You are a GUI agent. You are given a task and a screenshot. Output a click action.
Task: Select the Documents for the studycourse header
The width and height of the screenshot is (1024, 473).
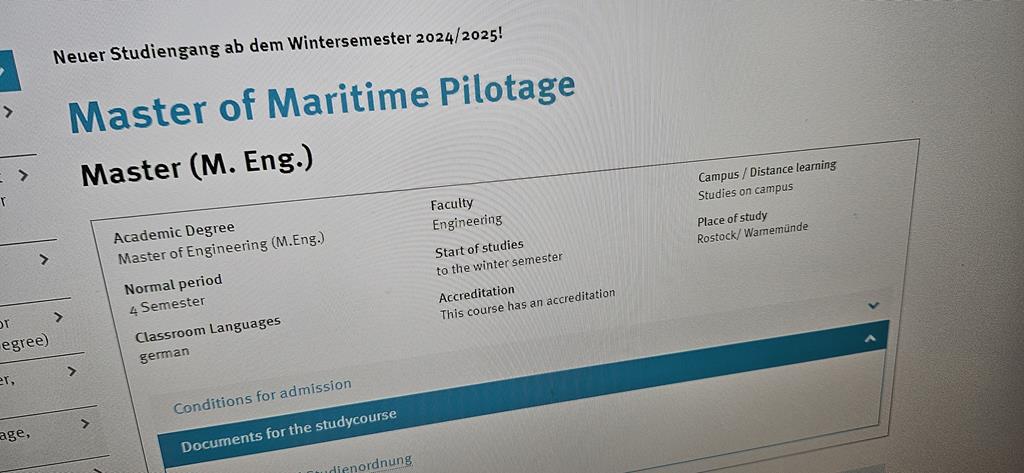(288, 429)
